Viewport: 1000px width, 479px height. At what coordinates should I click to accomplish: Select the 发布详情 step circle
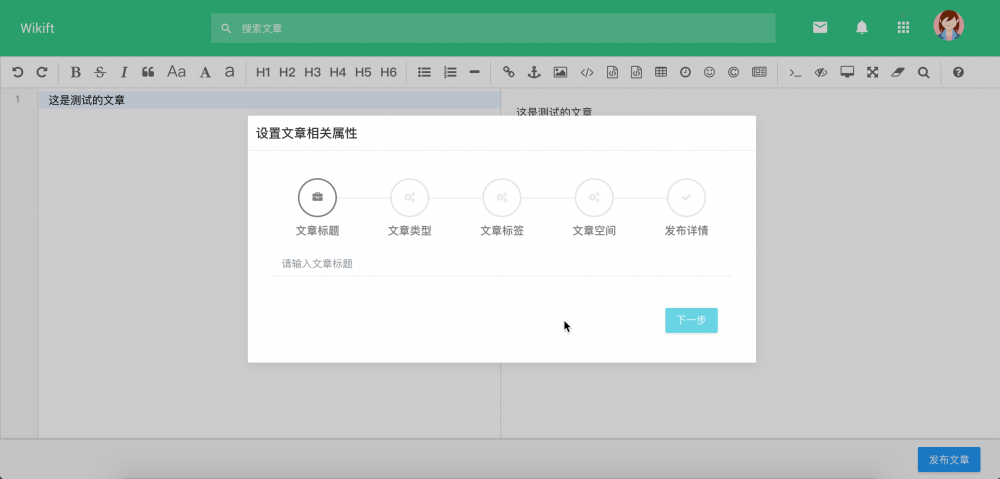(x=686, y=197)
